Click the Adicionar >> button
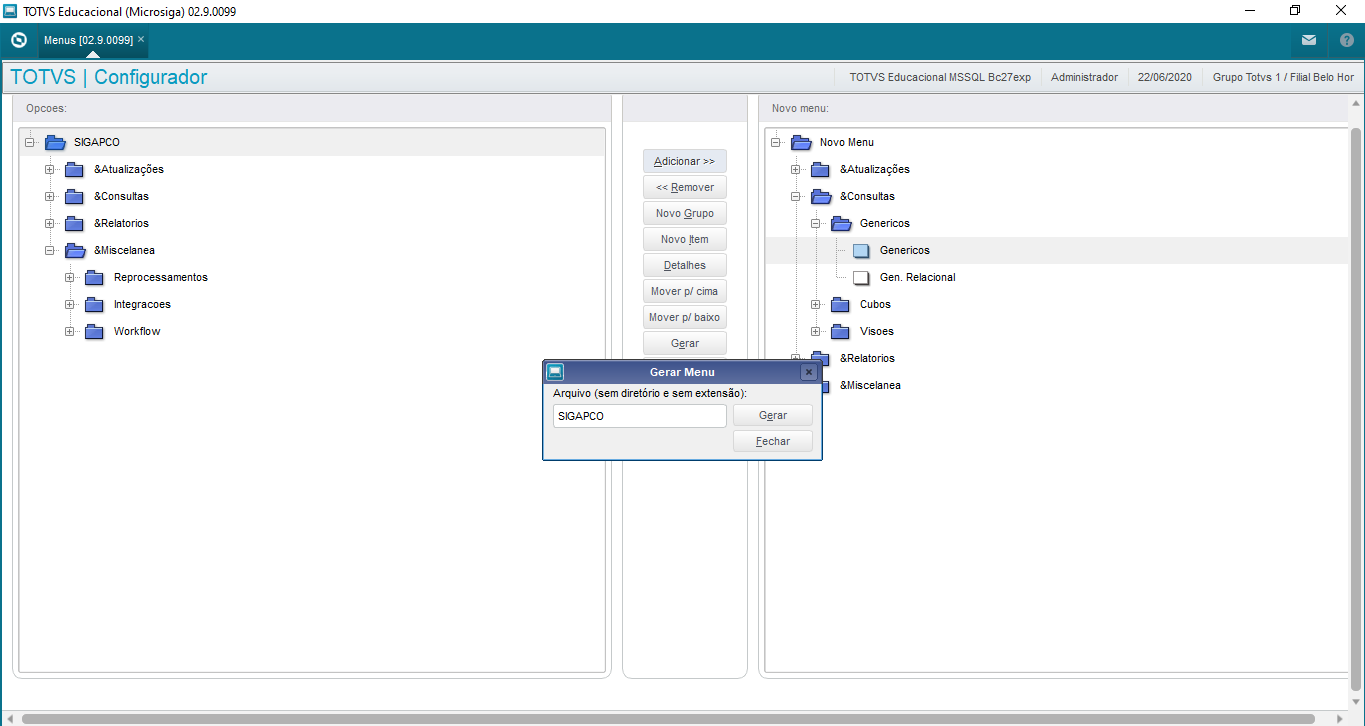The height and width of the screenshot is (726, 1365). click(685, 161)
